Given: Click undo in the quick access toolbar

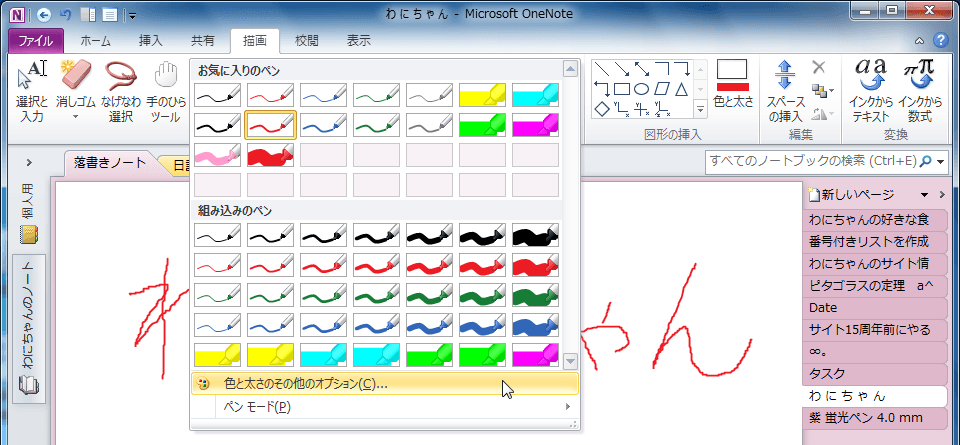Looking at the screenshot, I should [66, 15].
